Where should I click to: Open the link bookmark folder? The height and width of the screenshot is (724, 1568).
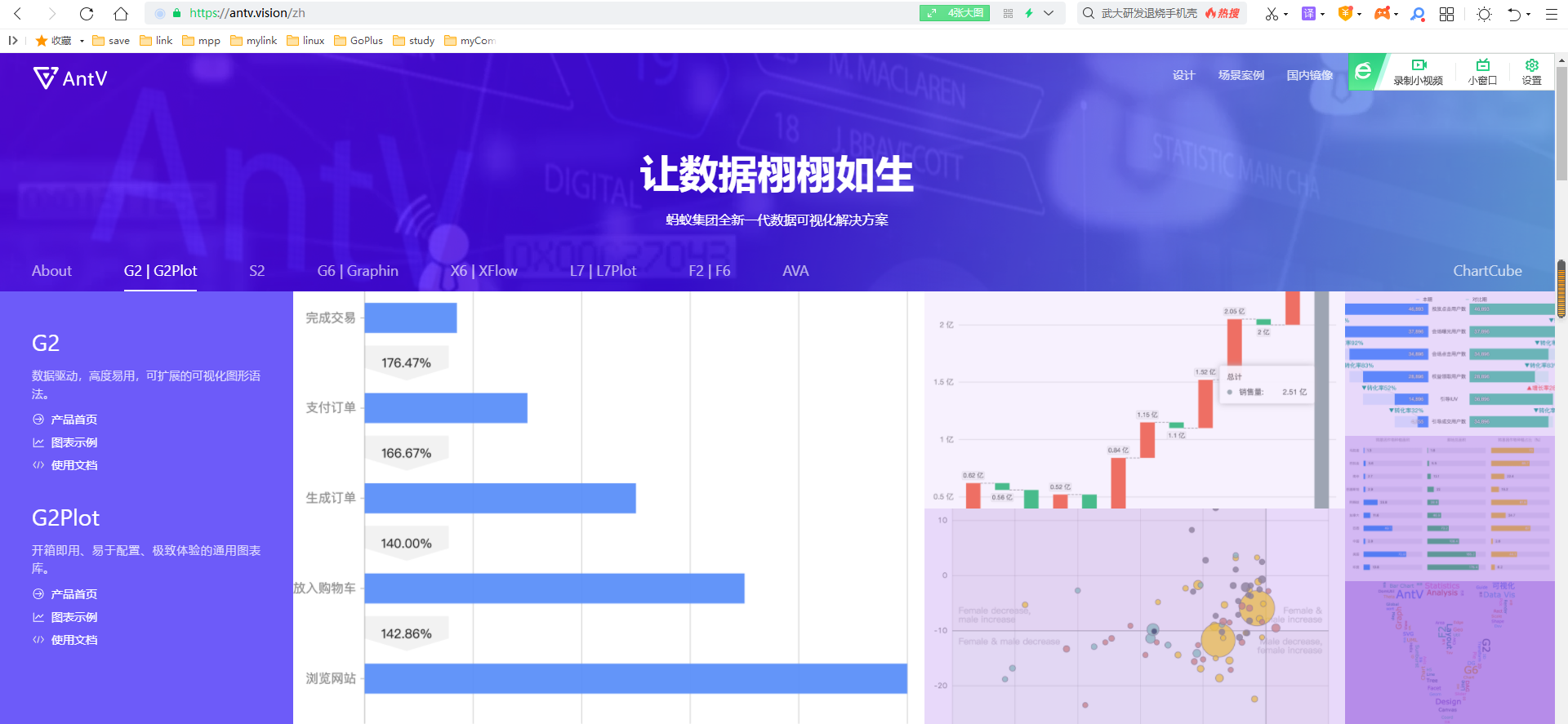pos(156,40)
